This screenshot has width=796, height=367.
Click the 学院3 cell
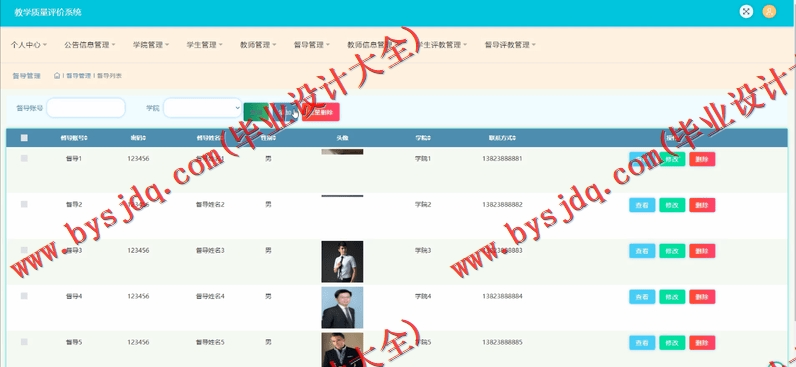[x=423, y=250]
